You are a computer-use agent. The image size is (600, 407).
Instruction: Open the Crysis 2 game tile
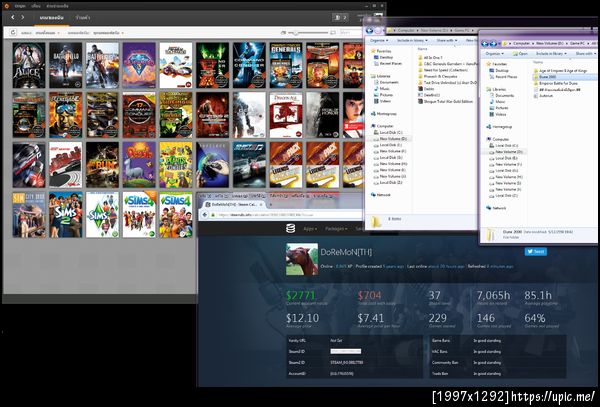pos(212,115)
